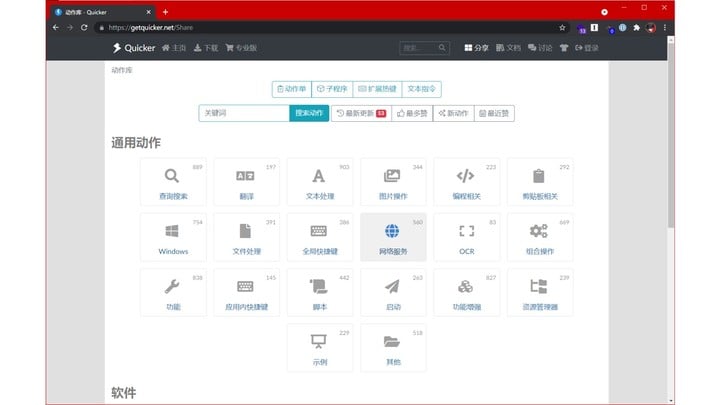This screenshot has height=405, width=720.
Task: Open the 查询搜索 category with magnifier icon
Action: coord(172,181)
